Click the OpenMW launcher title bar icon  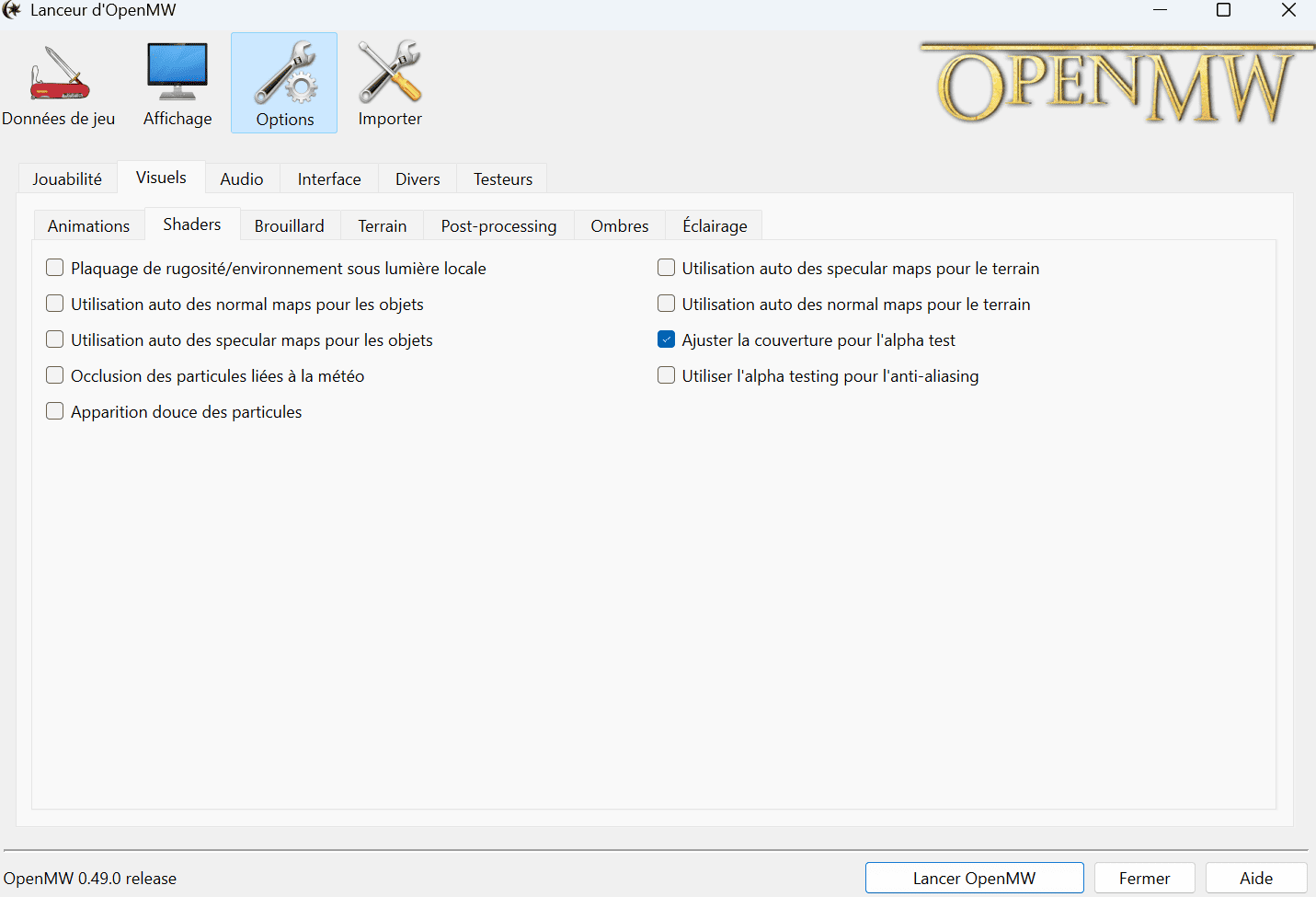[x=12, y=10]
